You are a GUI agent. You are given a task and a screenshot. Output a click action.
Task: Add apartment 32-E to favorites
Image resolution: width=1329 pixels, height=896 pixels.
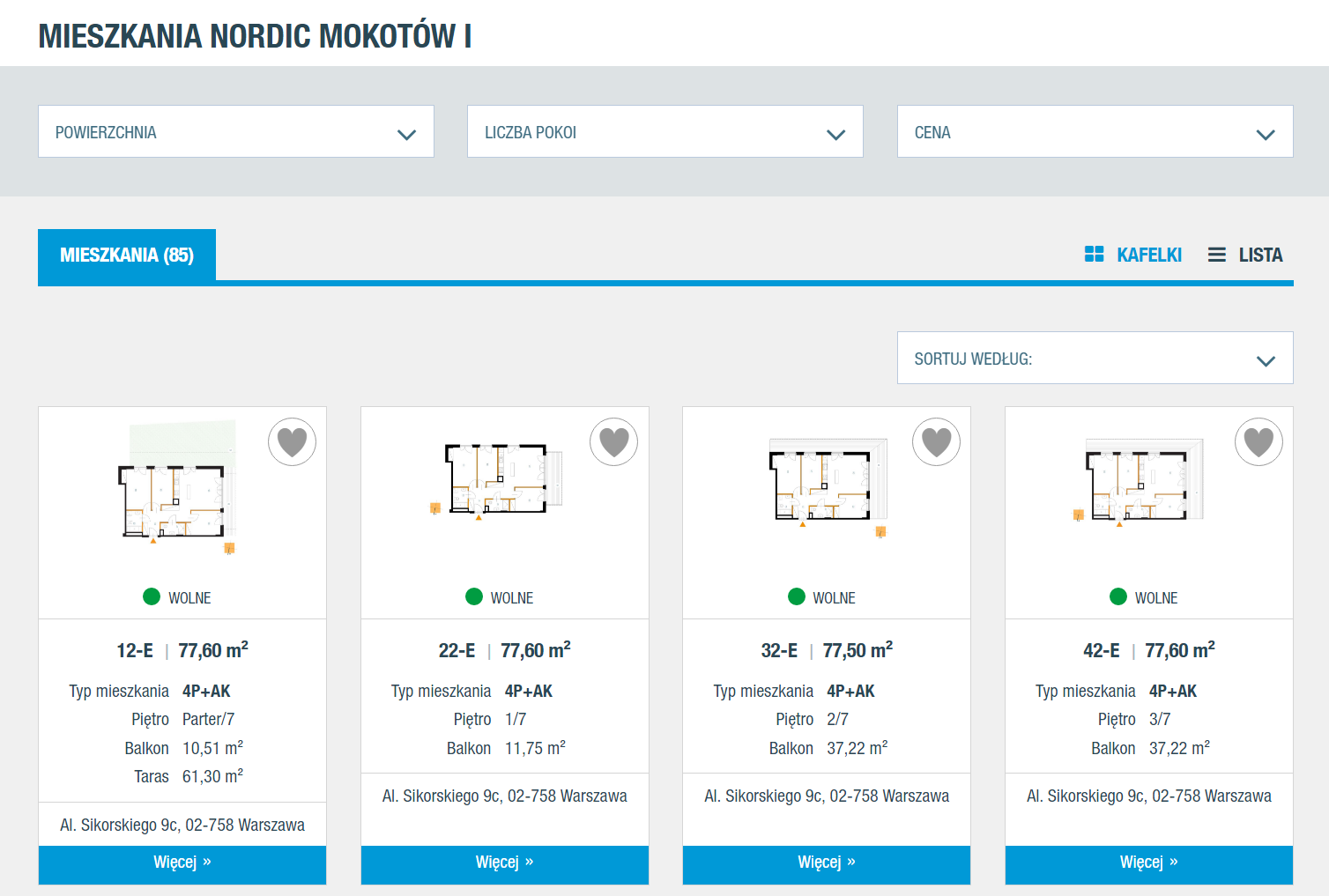click(x=936, y=441)
